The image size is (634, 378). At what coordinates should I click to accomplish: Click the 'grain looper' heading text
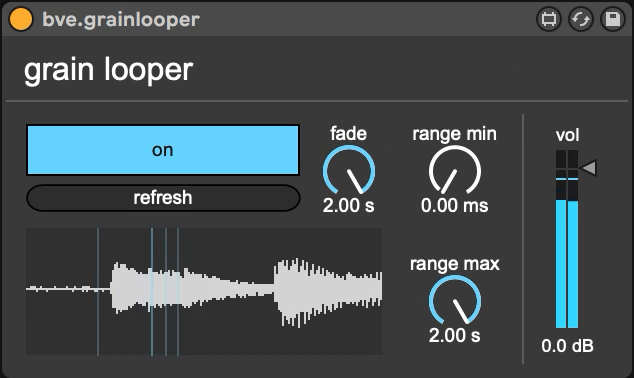pos(108,70)
